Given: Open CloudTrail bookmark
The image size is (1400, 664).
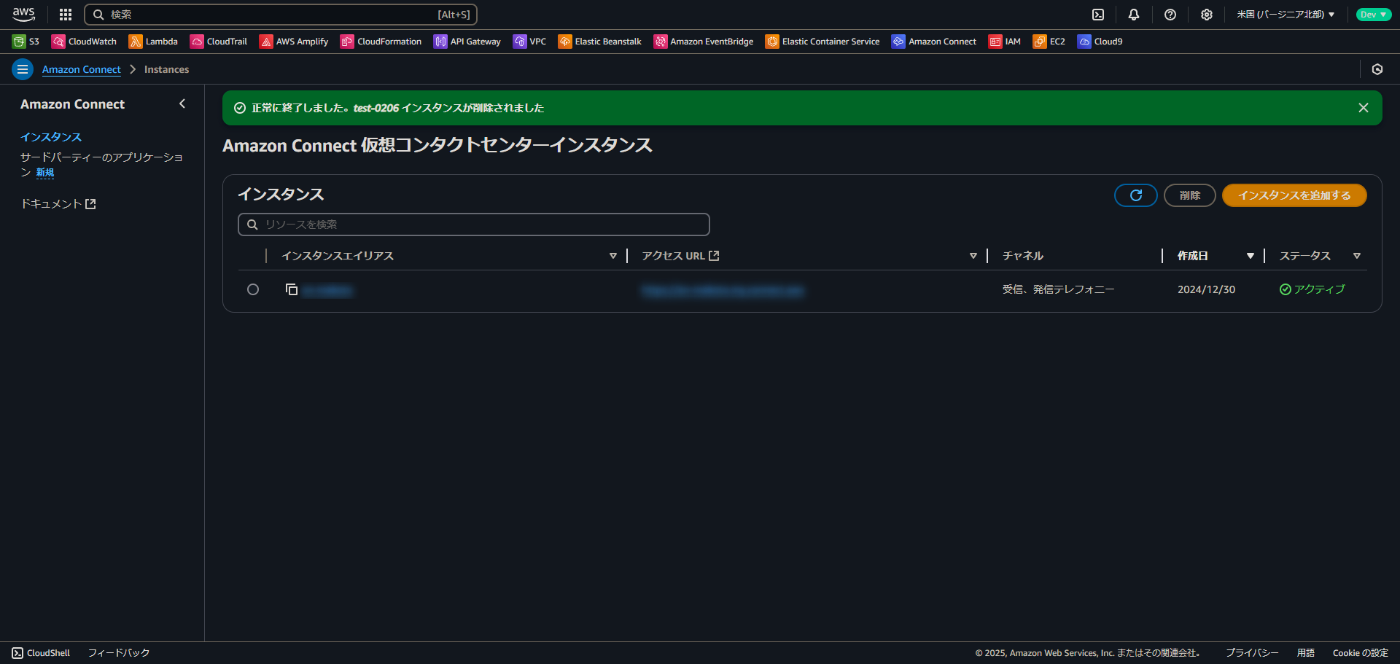Looking at the screenshot, I should click(x=218, y=42).
